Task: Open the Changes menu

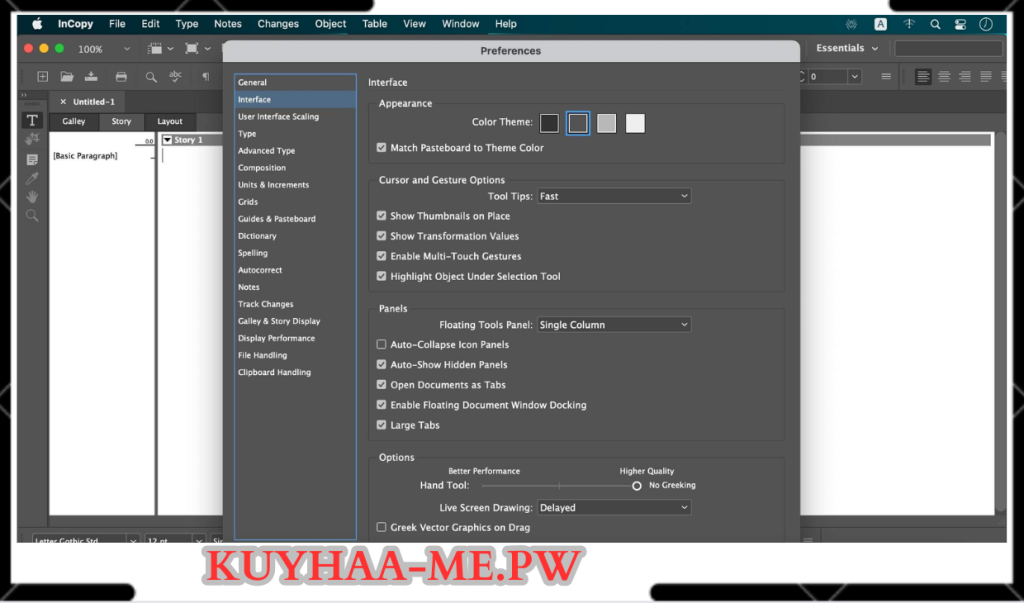Action: [x=278, y=24]
